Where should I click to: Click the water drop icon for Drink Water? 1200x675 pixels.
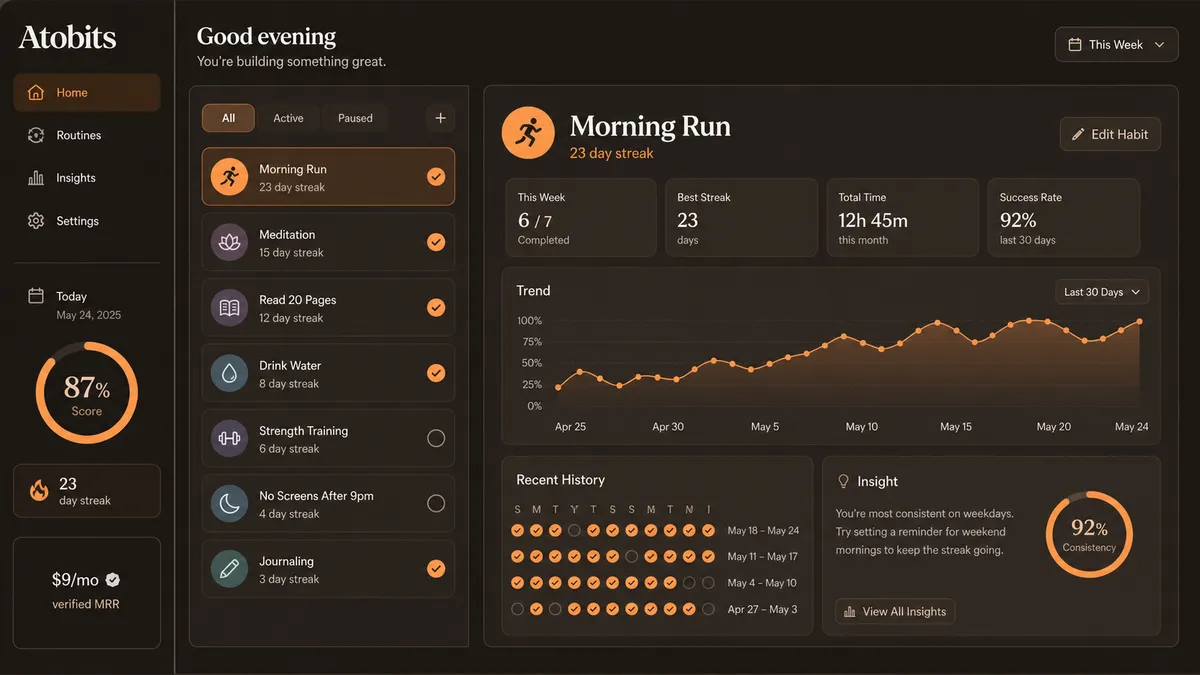tap(230, 373)
